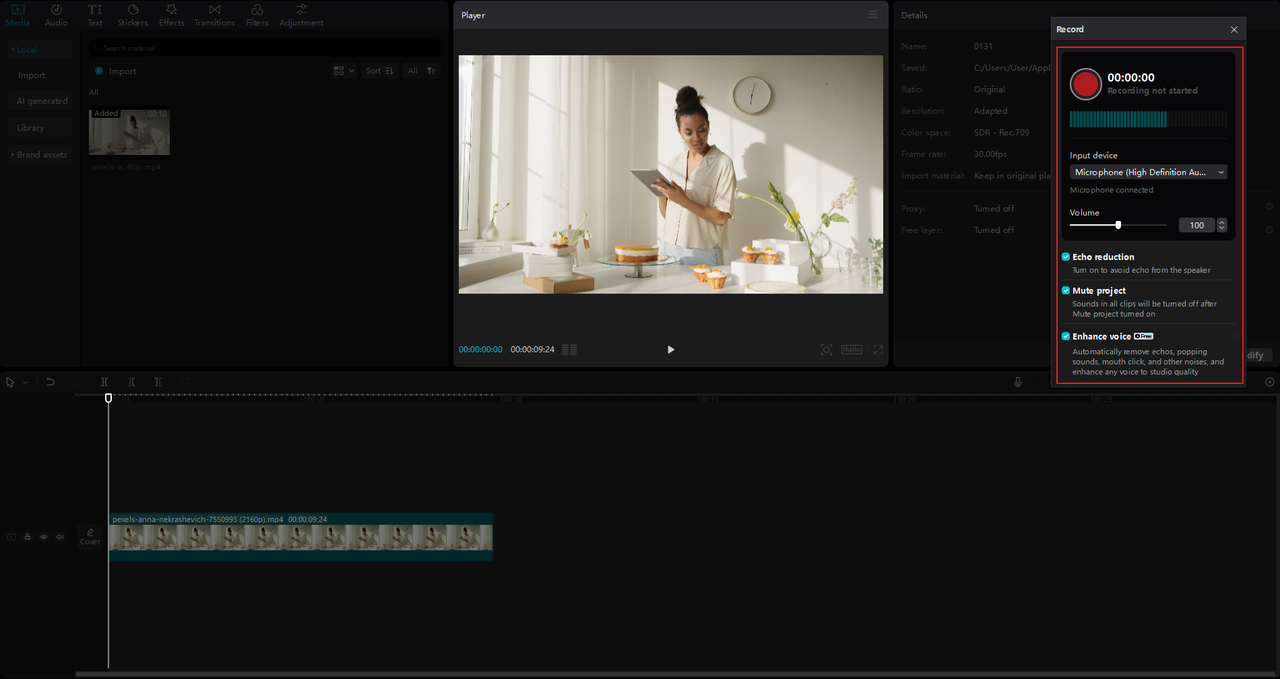Enter fullscreen preview in Player
The height and width of the screenshot is (679, 1280).
click(879, 350)
